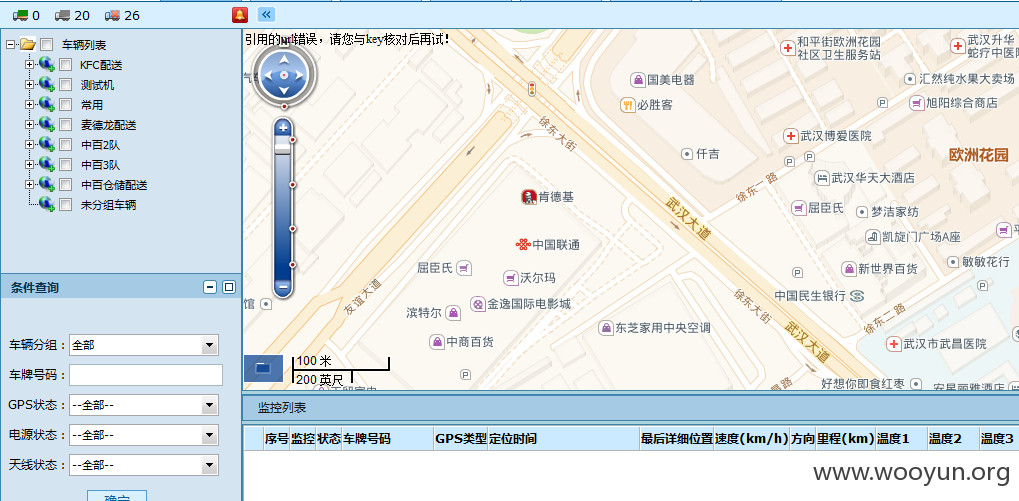Click the 新世界百货 shopping marker

[849, 268]
